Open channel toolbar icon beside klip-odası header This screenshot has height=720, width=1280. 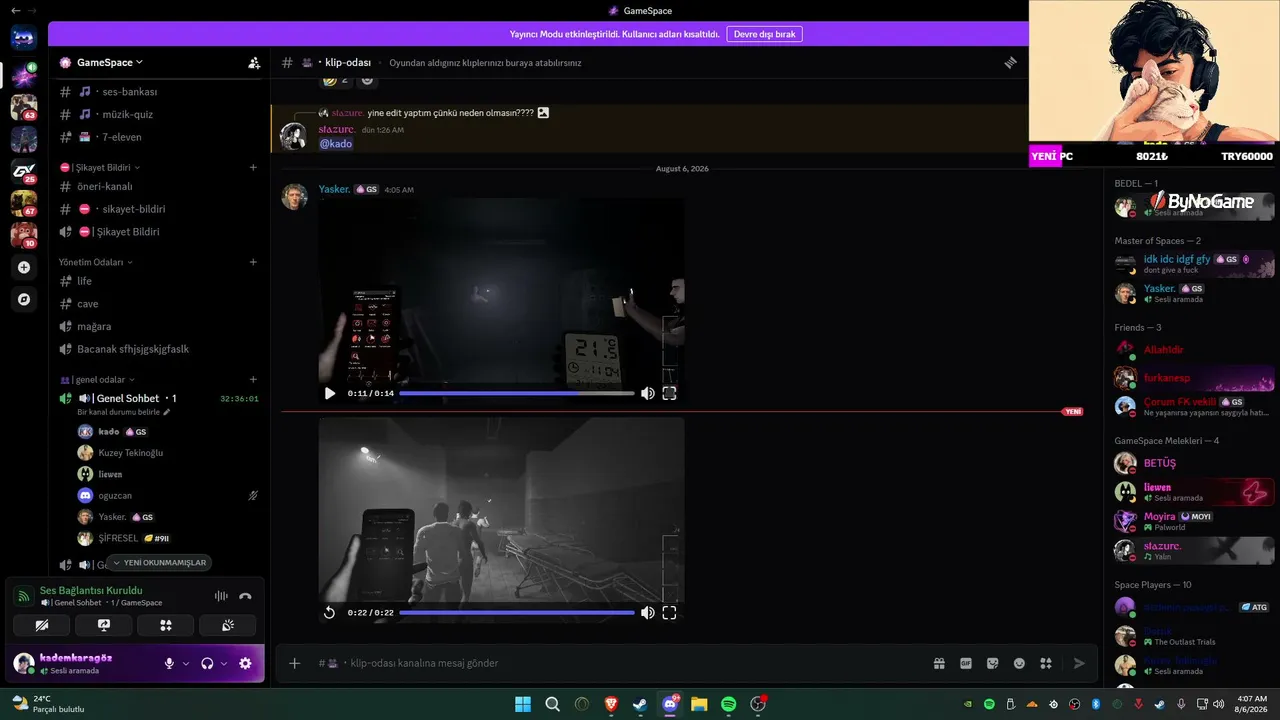click(x=1010, y=62)
